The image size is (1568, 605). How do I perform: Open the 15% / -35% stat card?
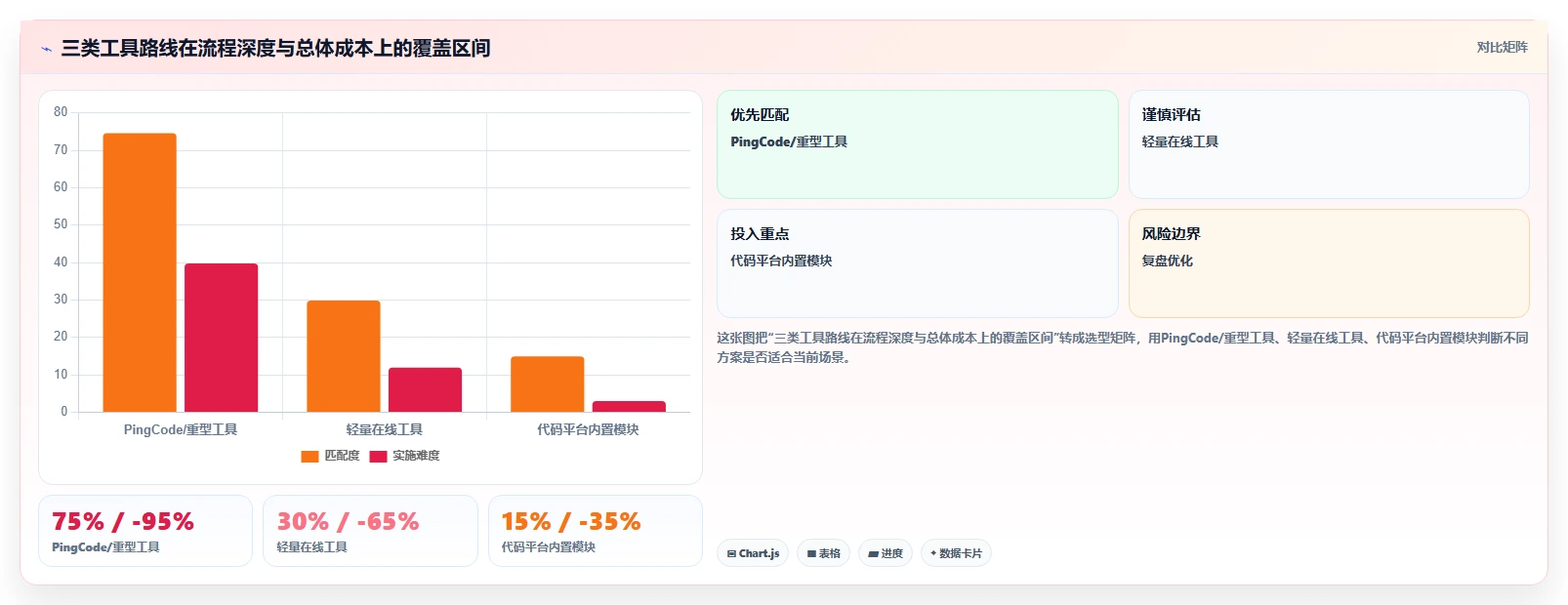(x=596, y=531)
